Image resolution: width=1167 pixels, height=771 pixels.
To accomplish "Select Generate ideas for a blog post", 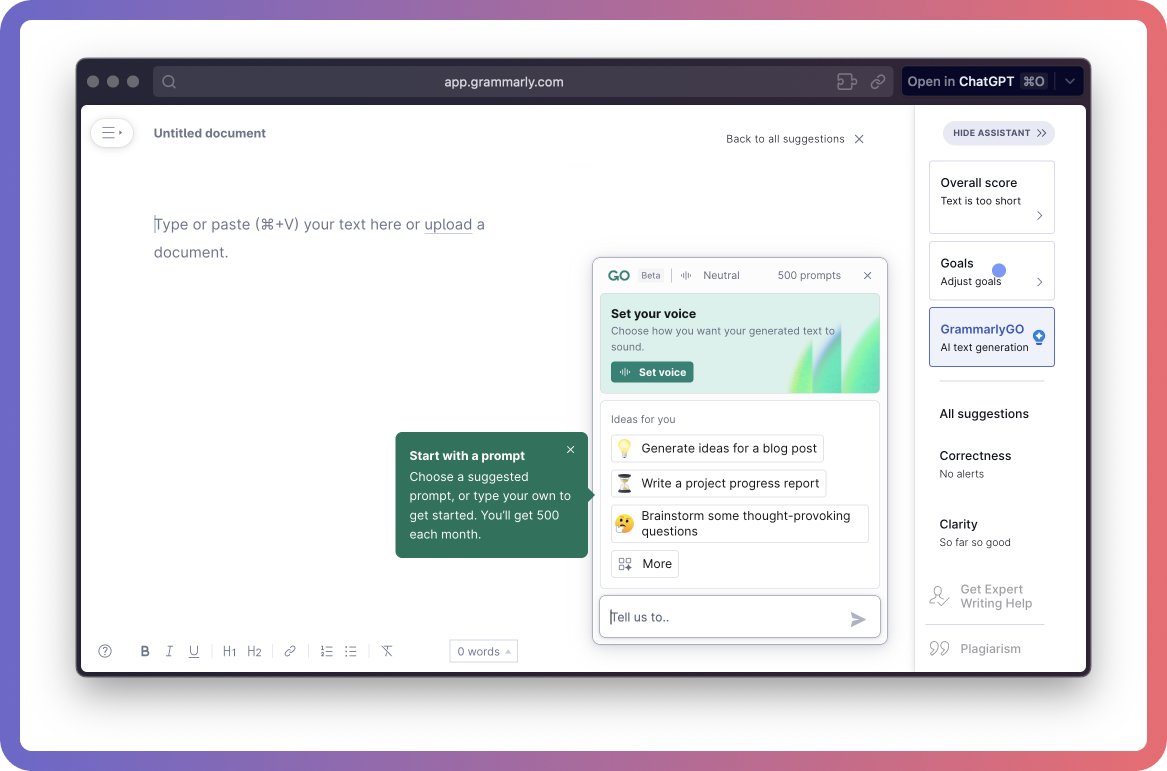I will 717,448.
